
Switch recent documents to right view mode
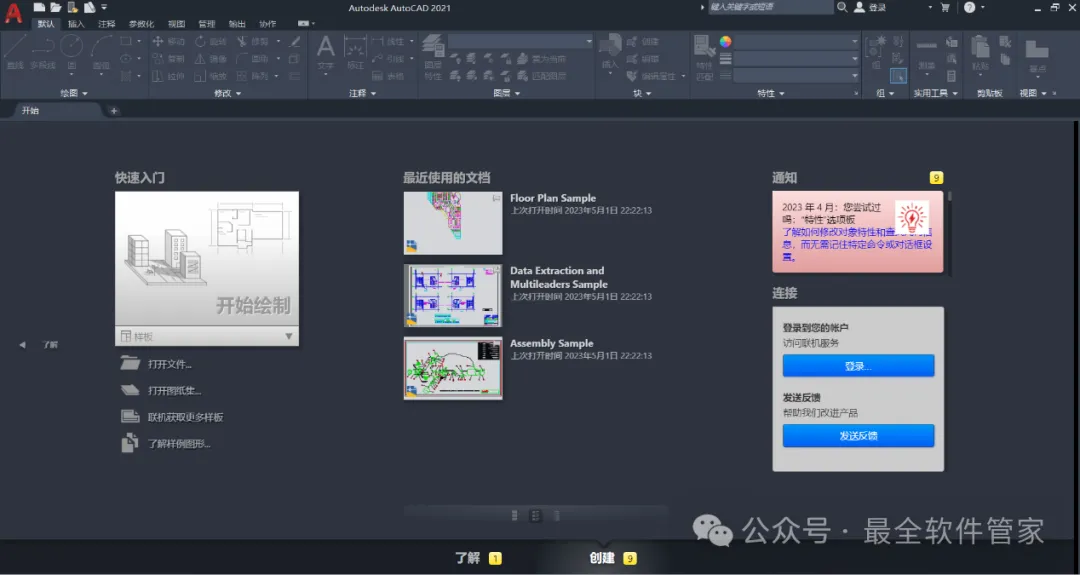tap(557, 515)
